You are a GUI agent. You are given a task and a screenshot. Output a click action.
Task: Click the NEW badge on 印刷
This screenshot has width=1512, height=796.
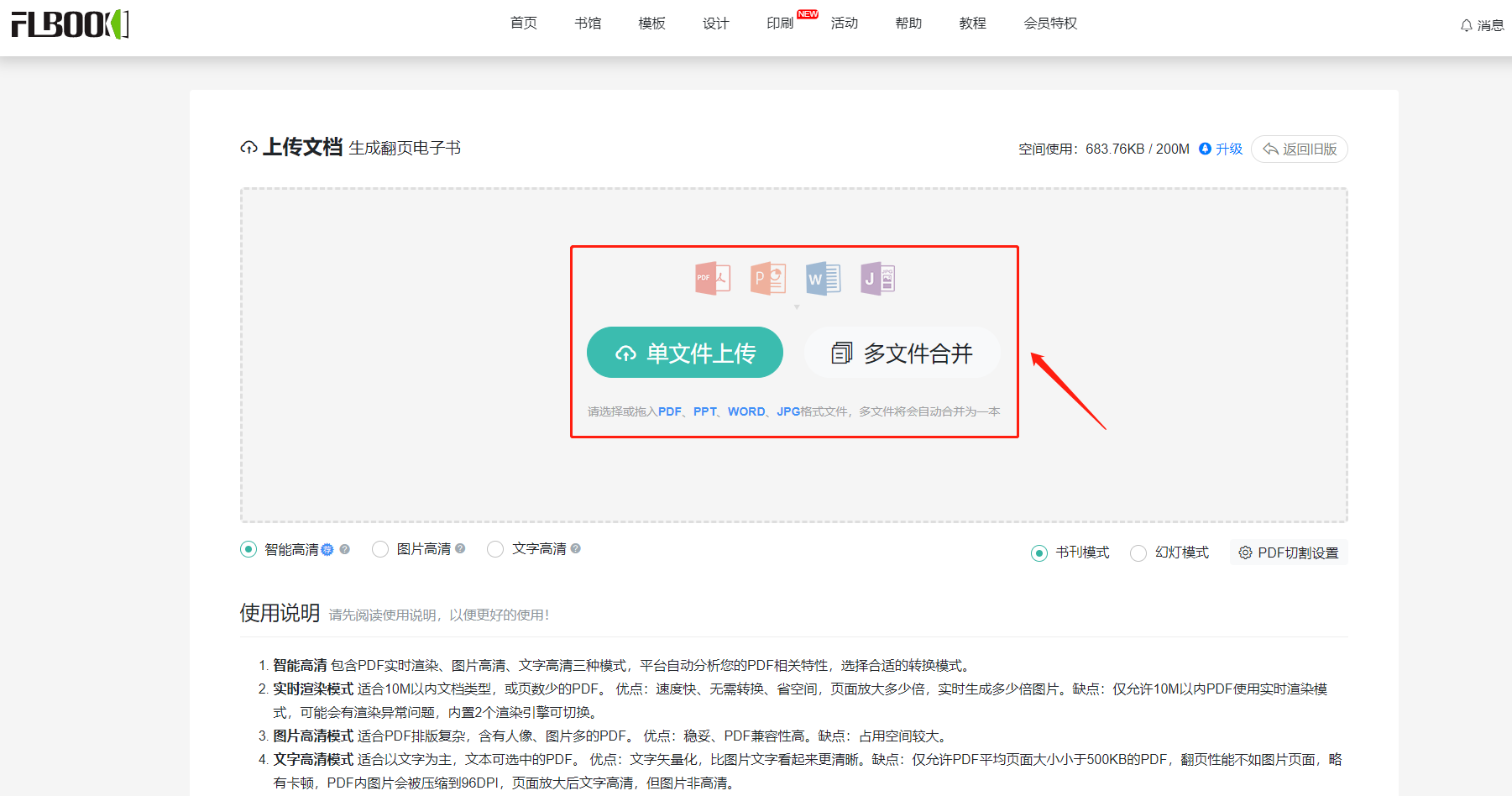pos(808,14)
